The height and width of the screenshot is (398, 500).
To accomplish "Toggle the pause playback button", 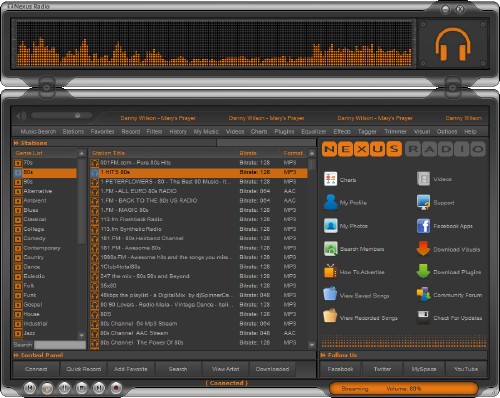I will 64,388.
